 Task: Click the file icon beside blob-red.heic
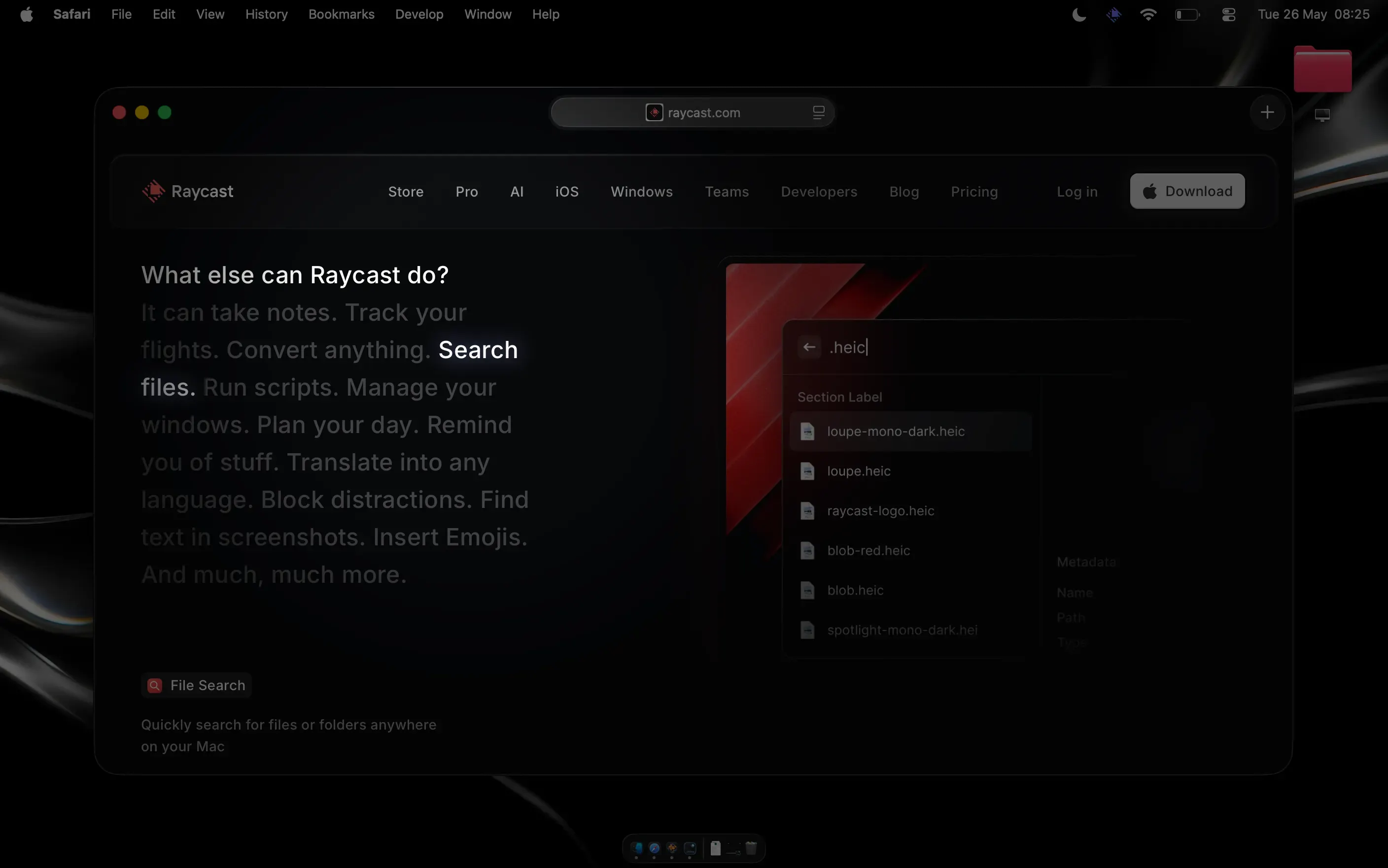(x=807, y=550)
